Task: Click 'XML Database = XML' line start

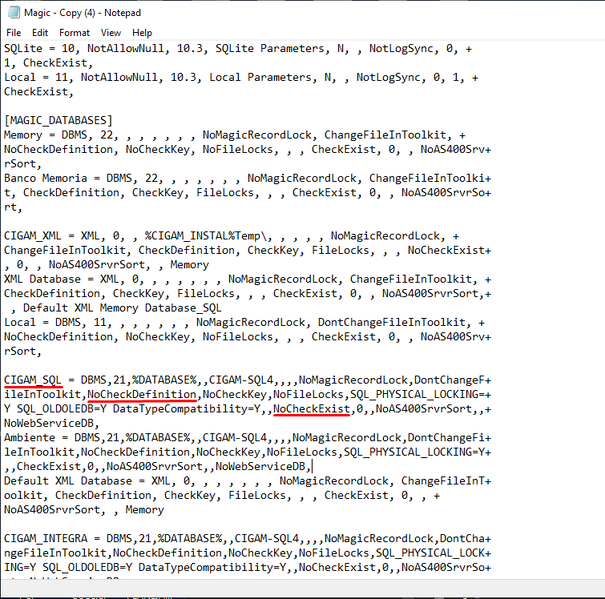Action: click(61, 279)
